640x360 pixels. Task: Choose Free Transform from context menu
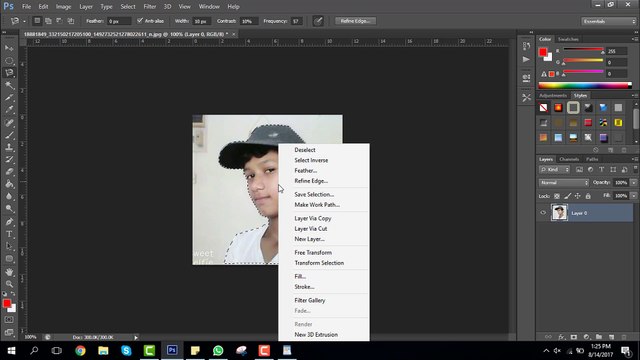[313, 253]
